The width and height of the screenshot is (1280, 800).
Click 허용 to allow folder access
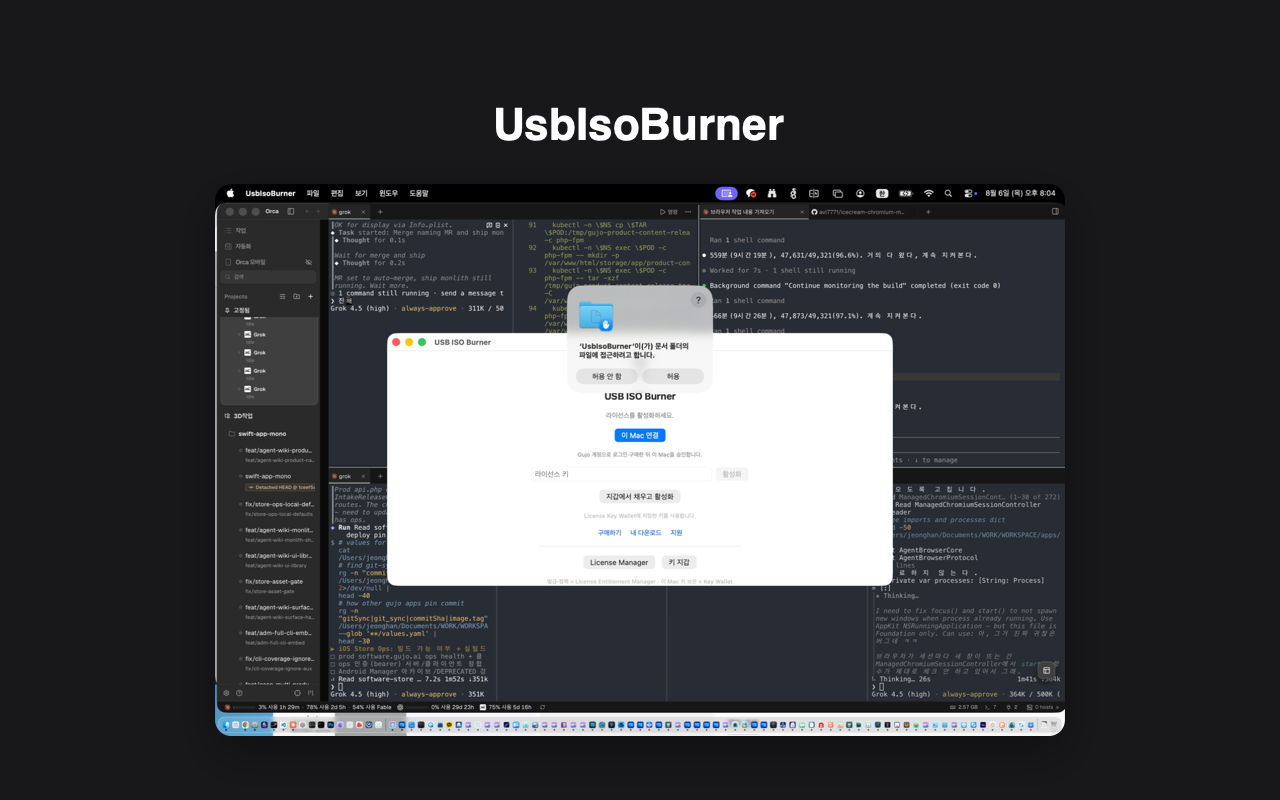tap(673, 376)
